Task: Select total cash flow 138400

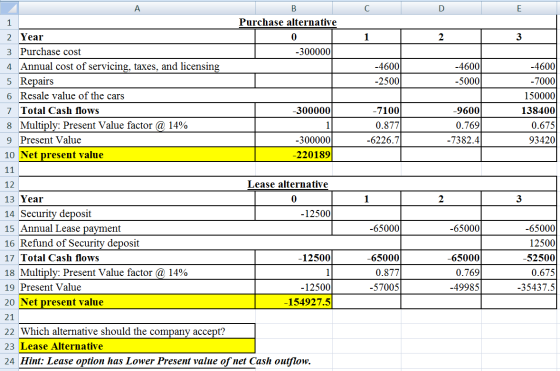Action: (519, 111)
